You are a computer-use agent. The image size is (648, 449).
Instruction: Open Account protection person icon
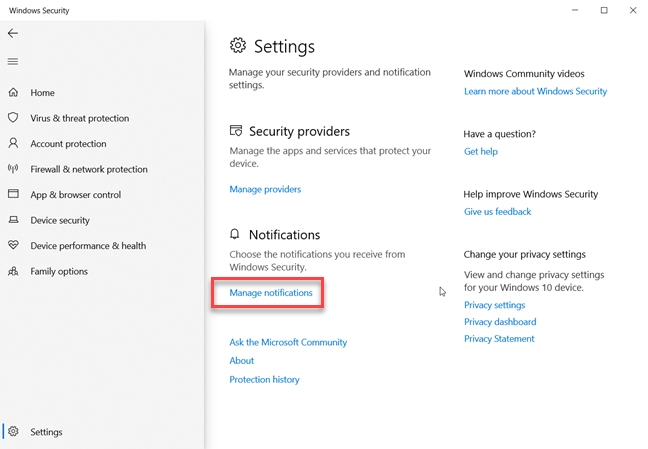[13, 144]
